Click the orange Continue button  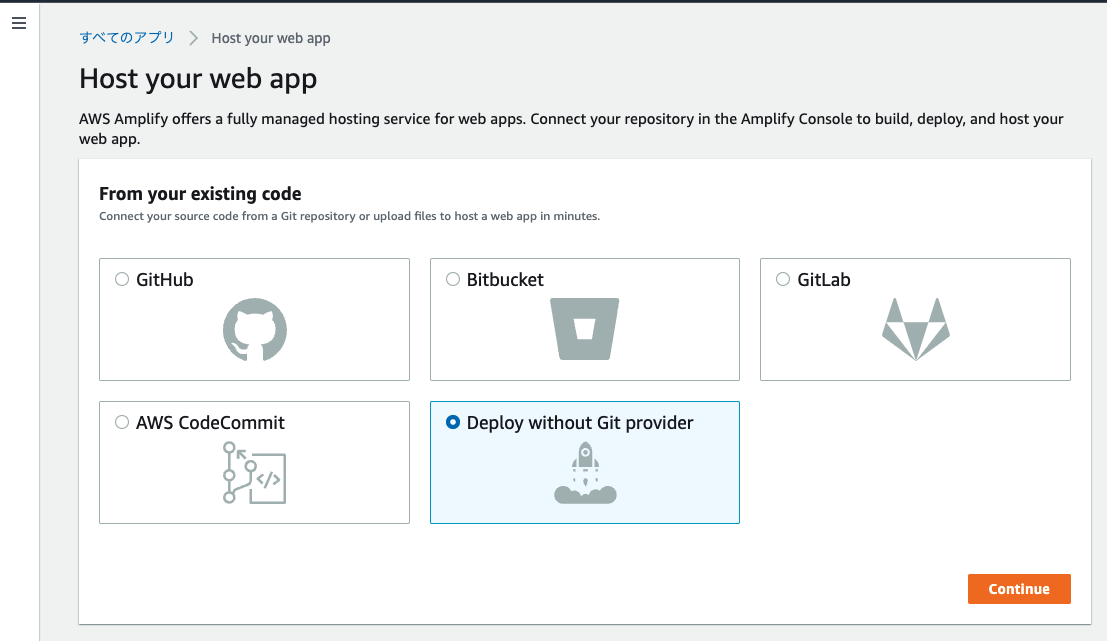[x=1018, y=589]
